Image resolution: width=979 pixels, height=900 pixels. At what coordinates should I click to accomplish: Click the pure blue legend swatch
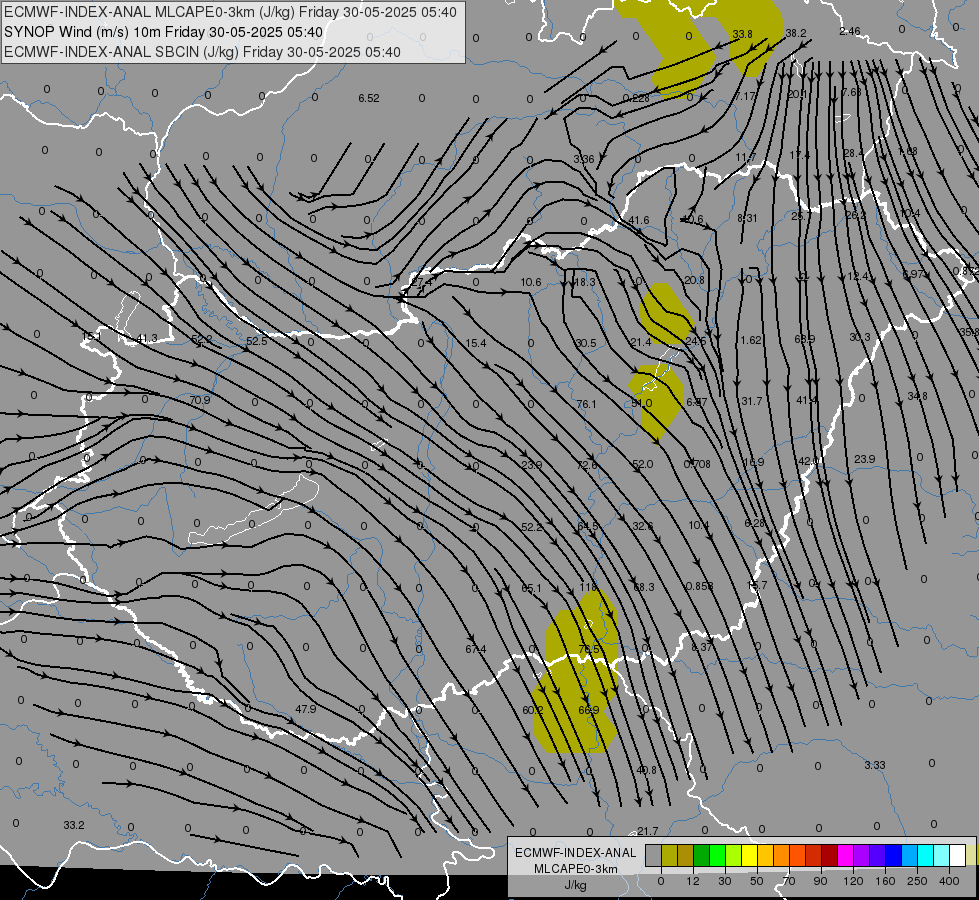(x=893, y=855)
